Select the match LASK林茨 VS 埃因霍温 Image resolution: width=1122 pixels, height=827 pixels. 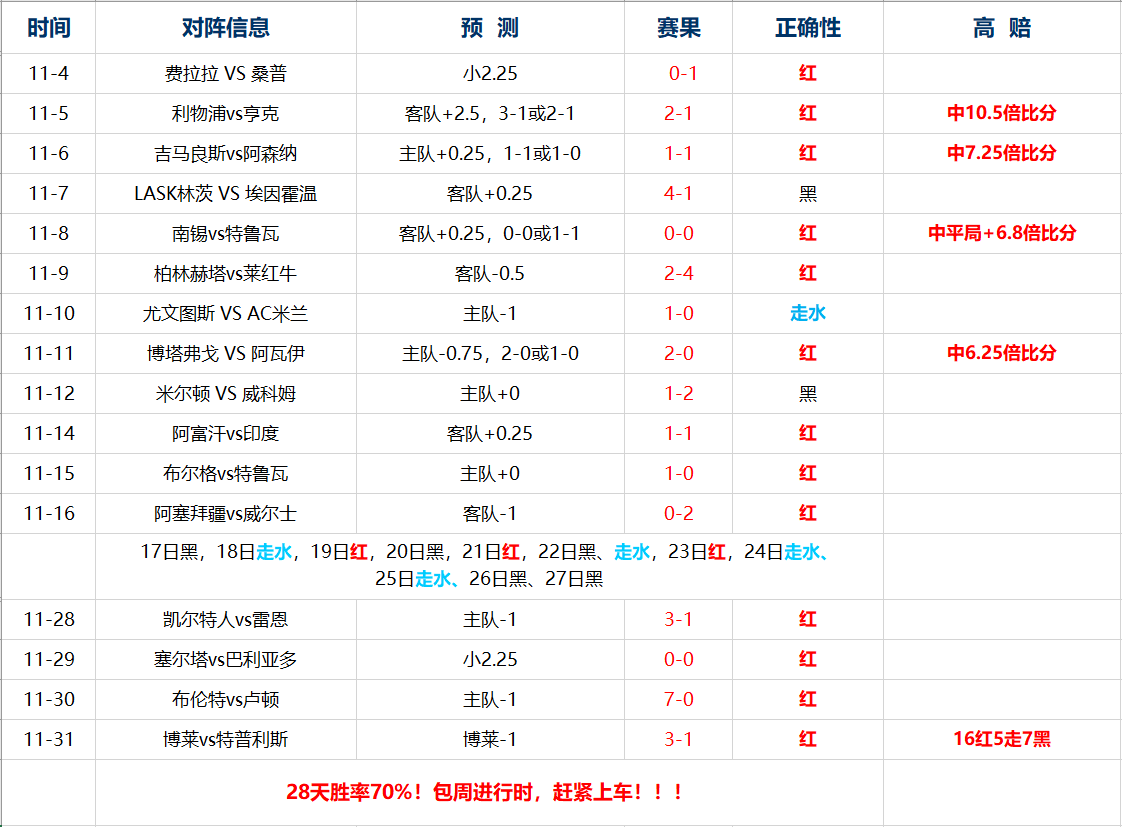(x=225, y=193)
